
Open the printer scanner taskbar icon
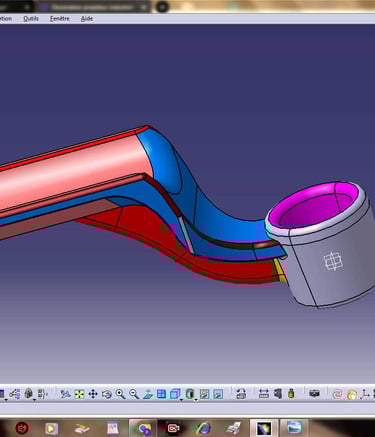(233, 428)
